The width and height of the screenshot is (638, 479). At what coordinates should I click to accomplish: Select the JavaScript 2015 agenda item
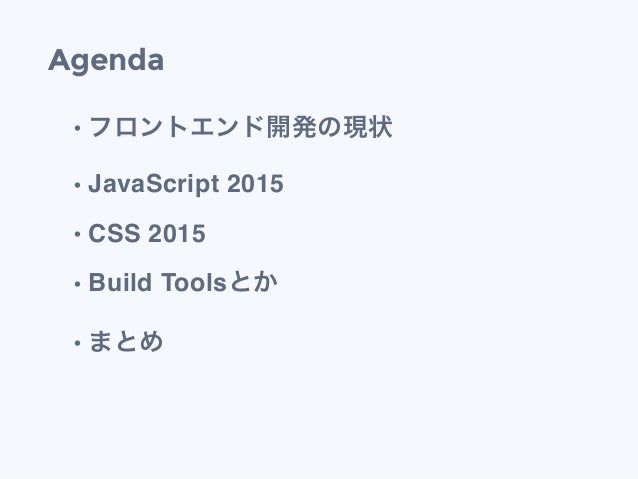click(186, 184)
